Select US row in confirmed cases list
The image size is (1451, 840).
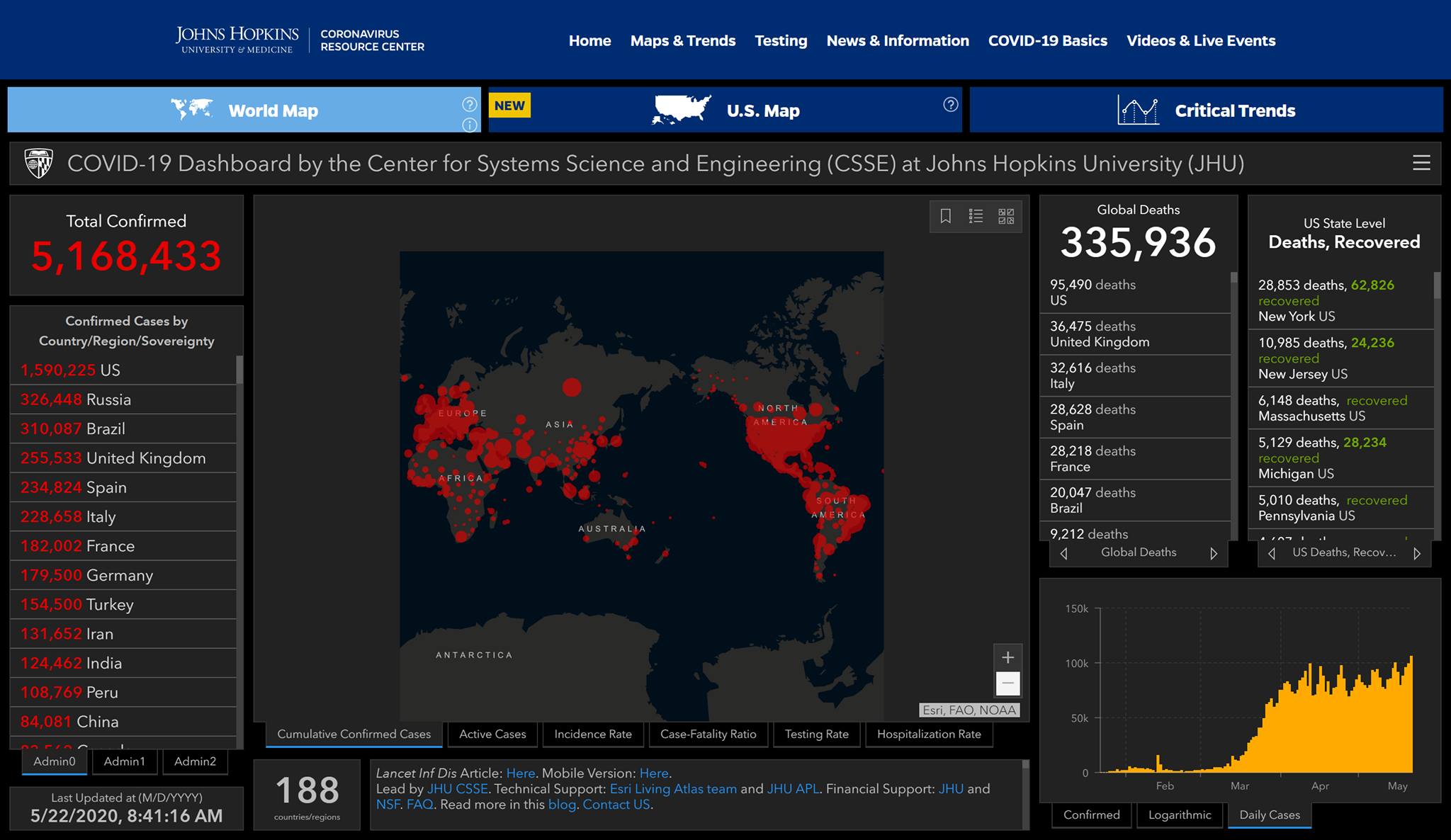[x=123, y=370]
